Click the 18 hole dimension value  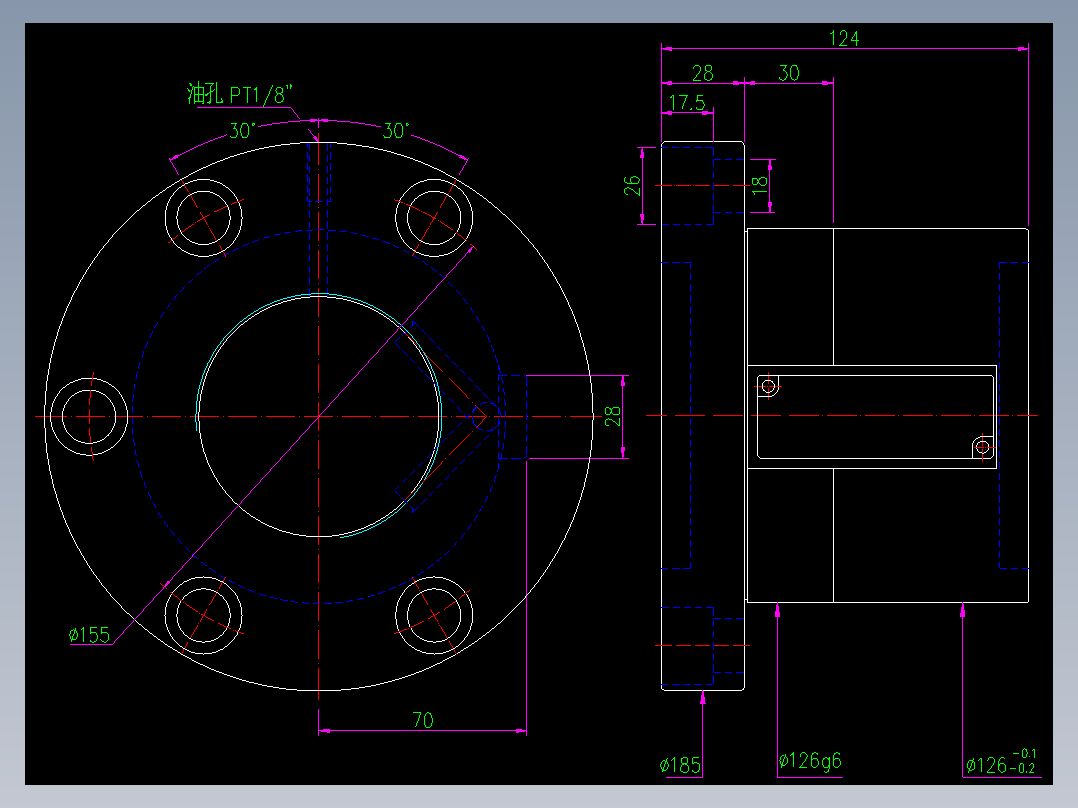759,184
